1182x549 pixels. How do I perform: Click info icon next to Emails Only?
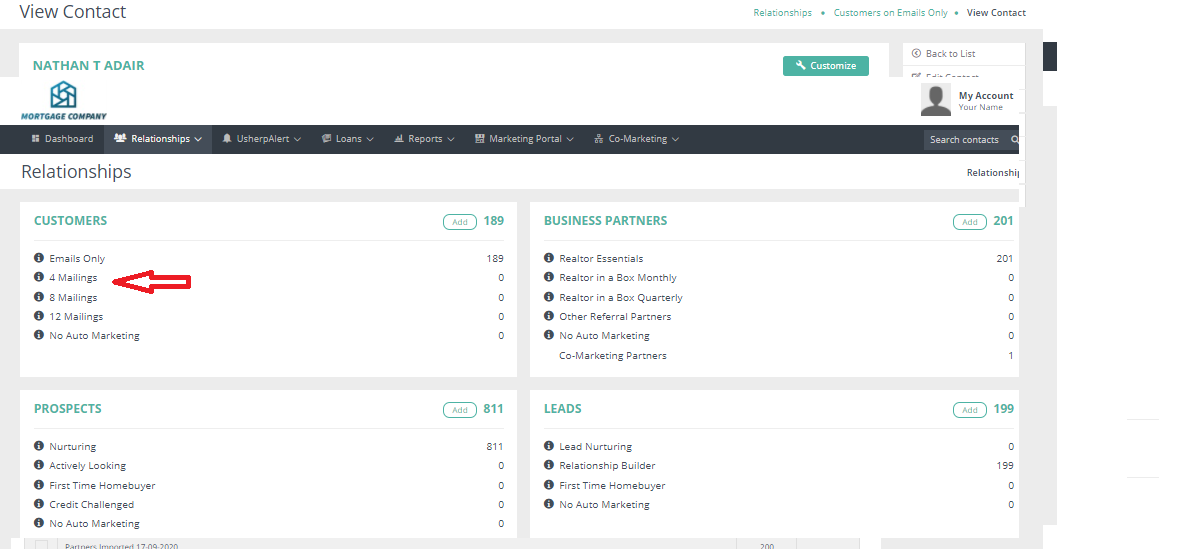coord(39,258)
